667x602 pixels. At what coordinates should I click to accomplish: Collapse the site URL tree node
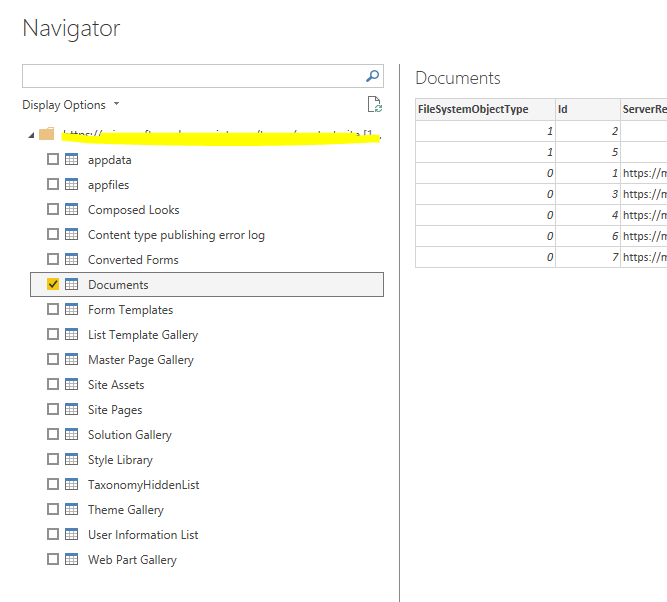(x=31, y=135)
